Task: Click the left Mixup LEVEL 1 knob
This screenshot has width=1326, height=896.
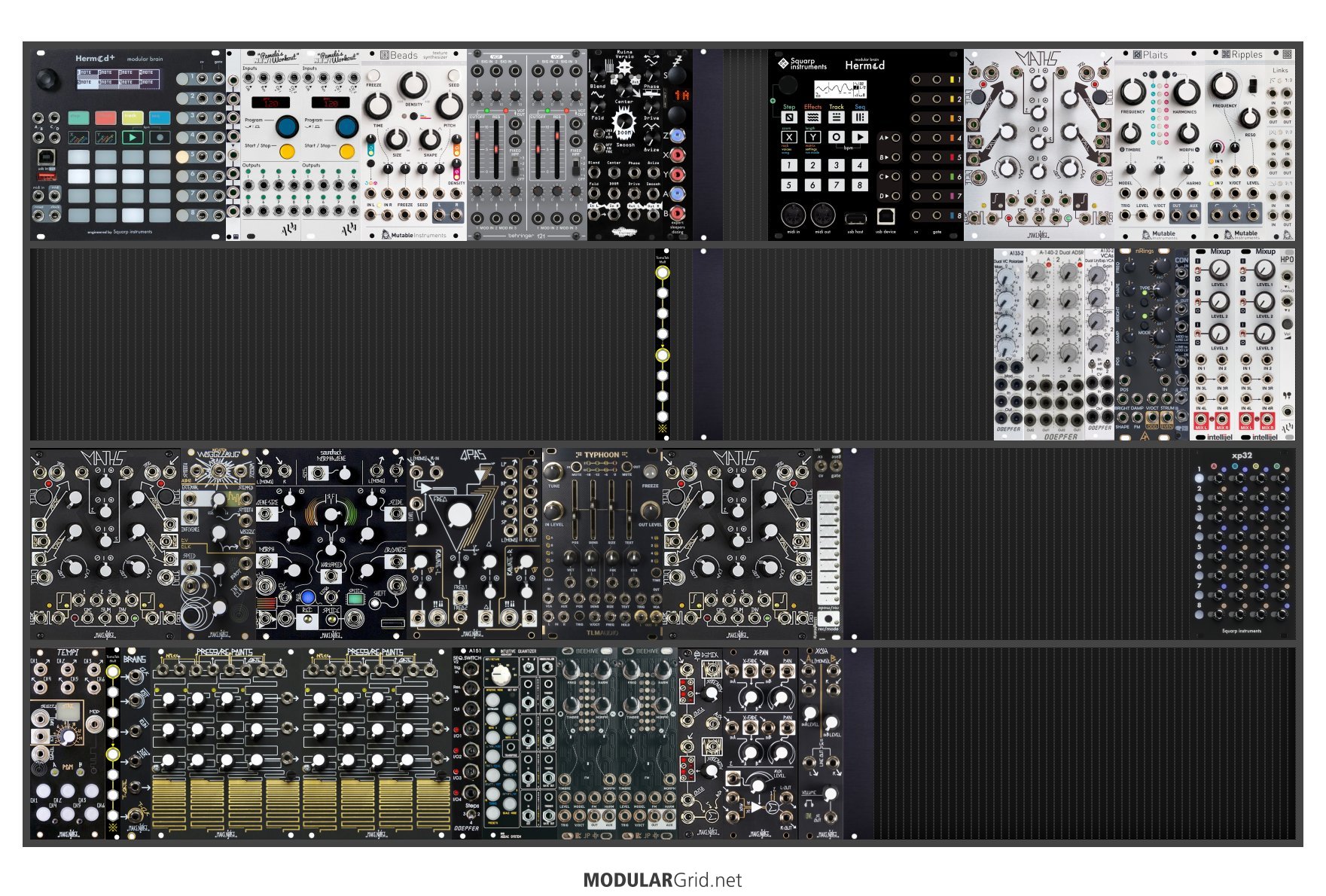Action: (1218, 270)
